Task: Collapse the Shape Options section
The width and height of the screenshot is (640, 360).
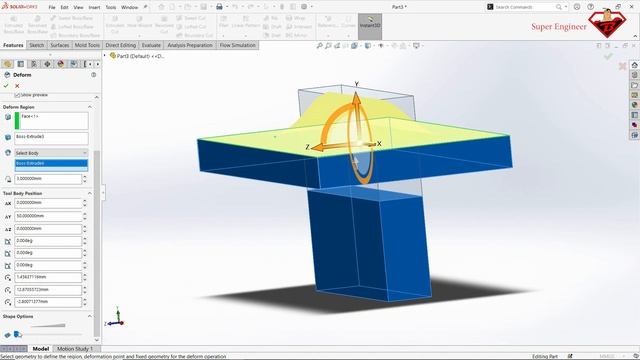Action: click(89, 316)
